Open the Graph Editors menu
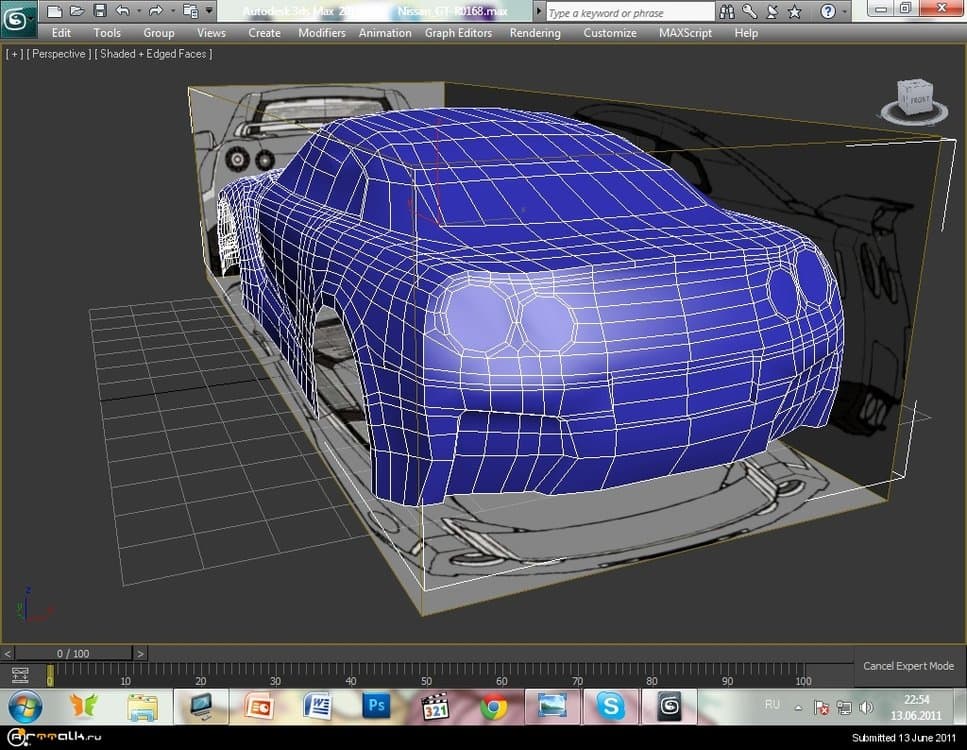This screenshot has height=750, width=967. 458,33
